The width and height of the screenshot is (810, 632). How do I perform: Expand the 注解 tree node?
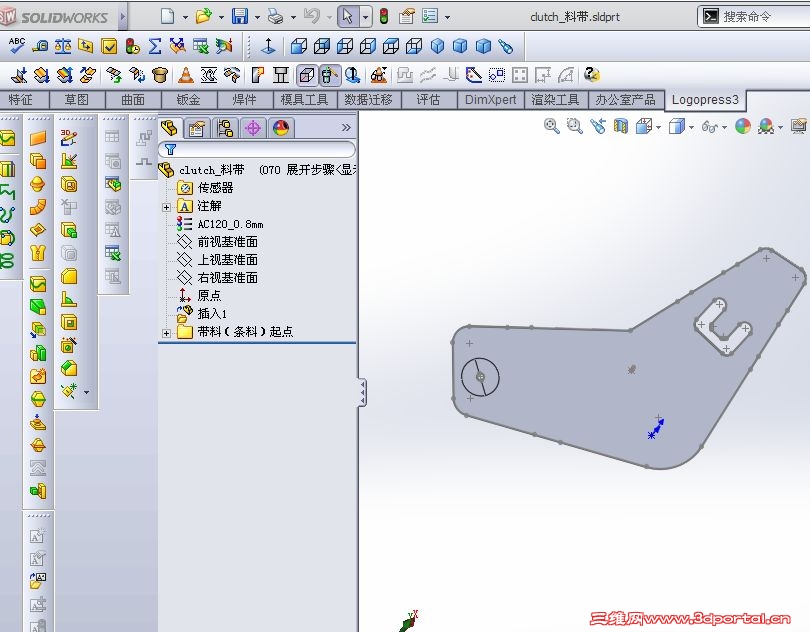[x=166, y=207]
